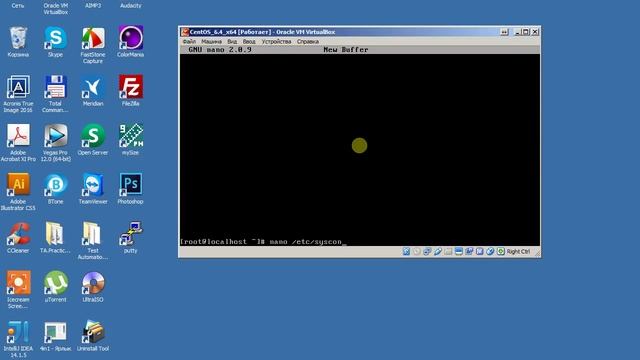Click the Oracle VM VirtualBox desktop label
The image size is (640, 360).
pyautogui.click(x=56, y=9)
